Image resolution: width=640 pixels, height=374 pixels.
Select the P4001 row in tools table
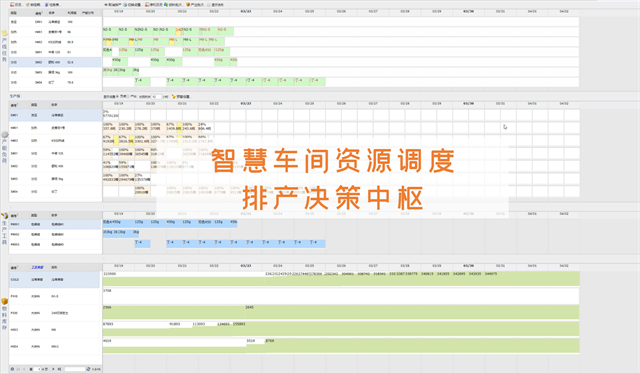(56, 224)
